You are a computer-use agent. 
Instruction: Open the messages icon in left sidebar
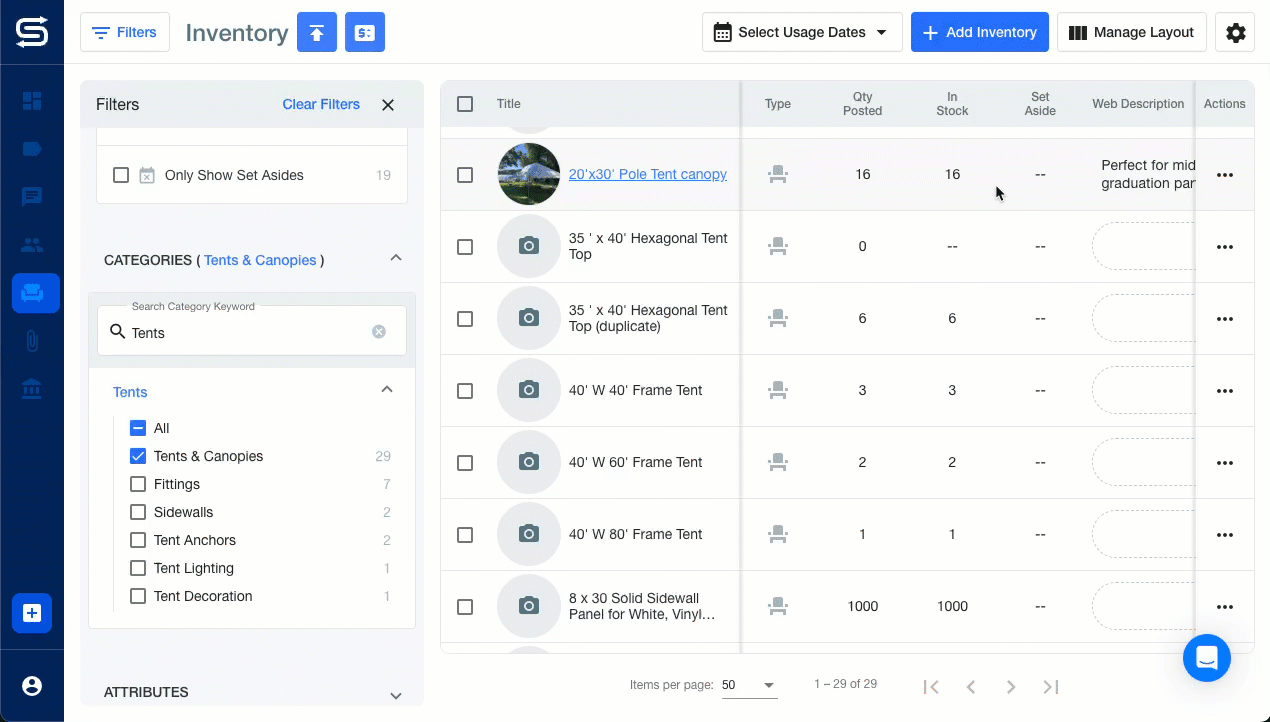pyautogui.click(x=32, y=197)
